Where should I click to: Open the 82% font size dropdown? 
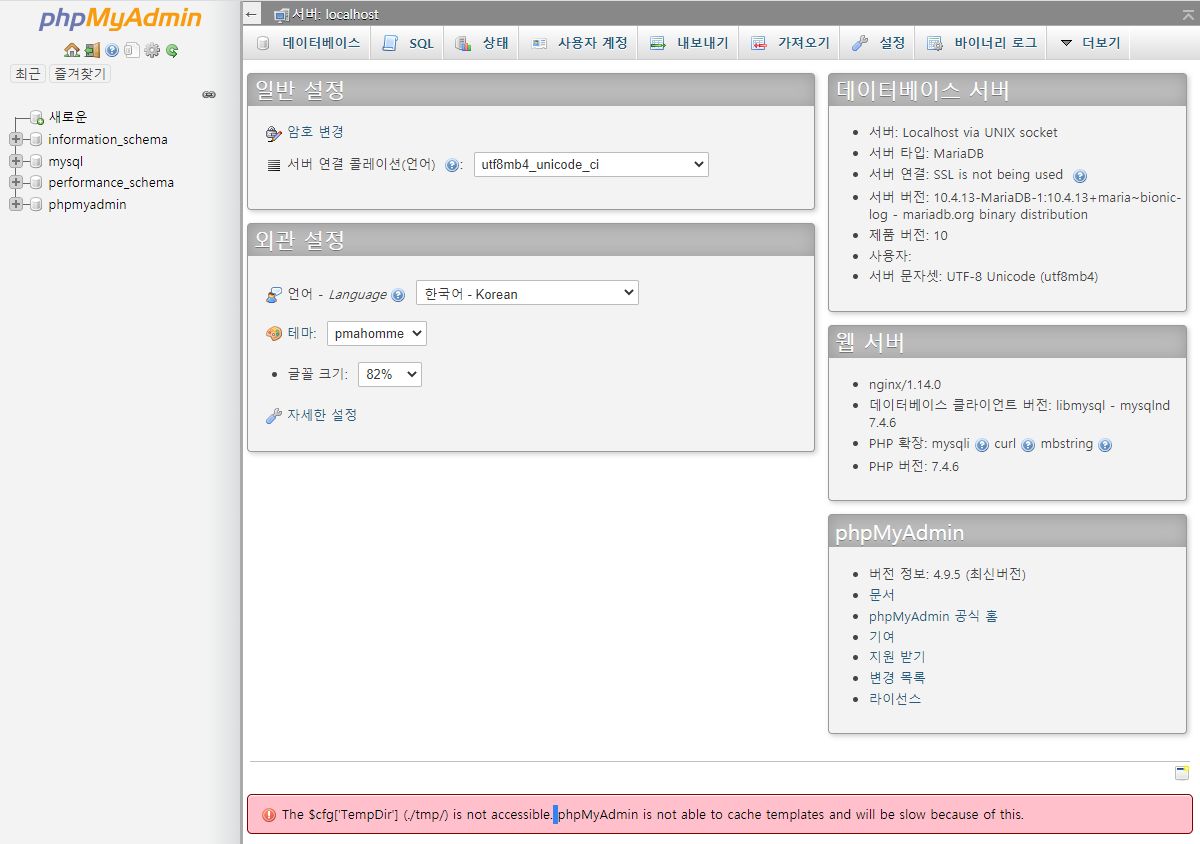[390, 374]
